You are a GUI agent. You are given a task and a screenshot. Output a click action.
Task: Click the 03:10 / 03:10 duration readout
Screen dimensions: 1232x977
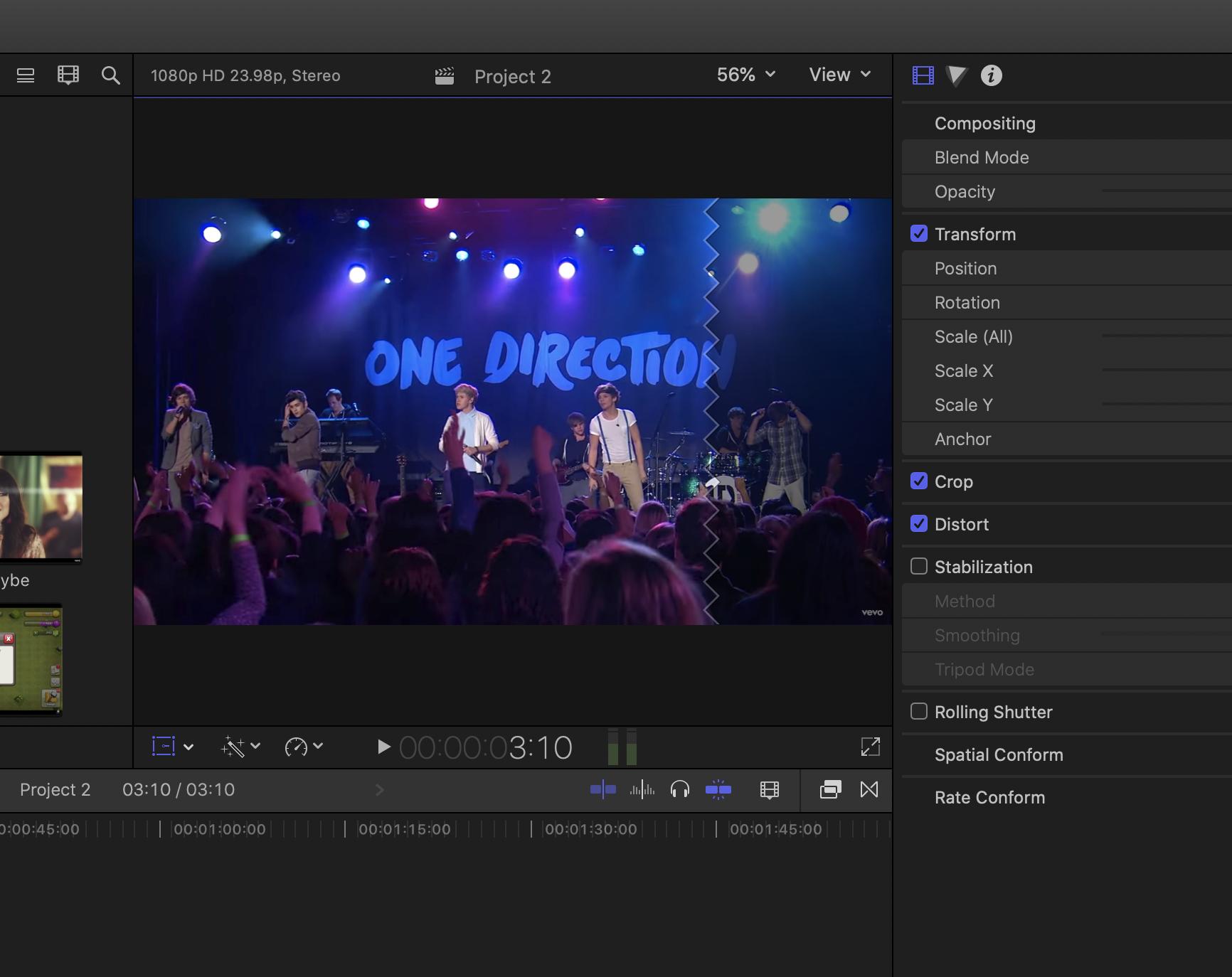pos(179,790)
